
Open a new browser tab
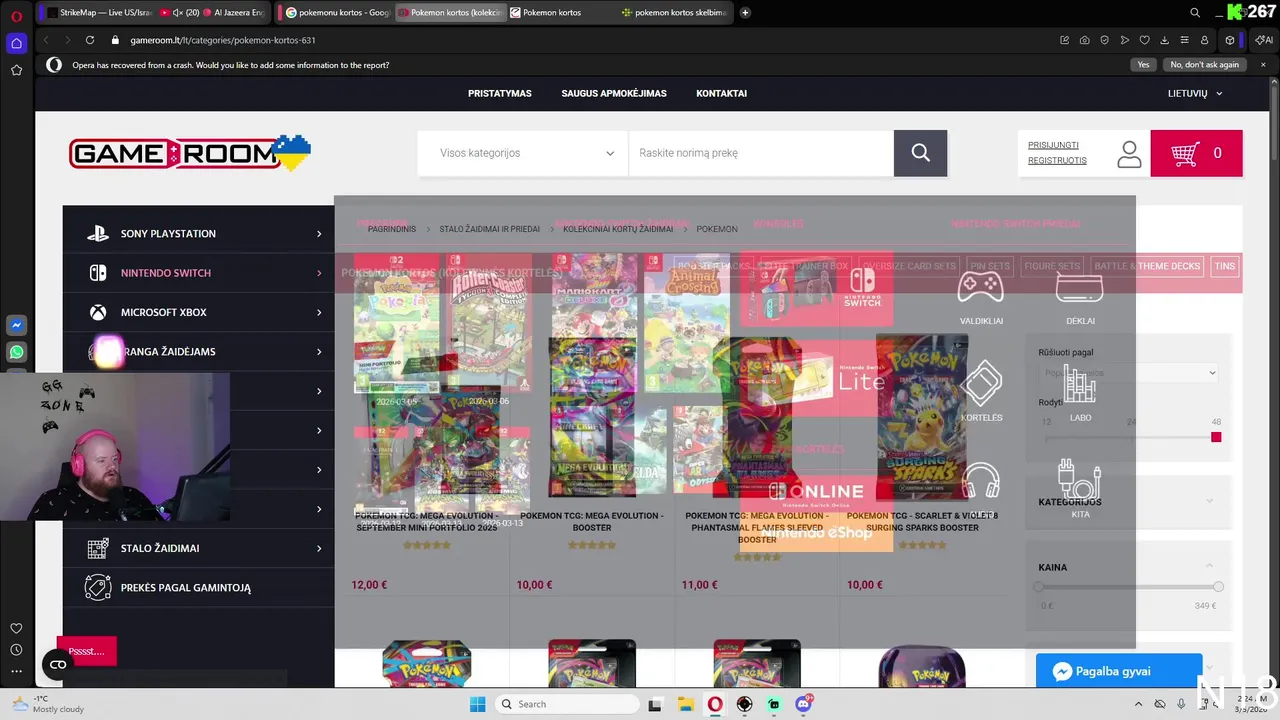click(x=745, y=13)
